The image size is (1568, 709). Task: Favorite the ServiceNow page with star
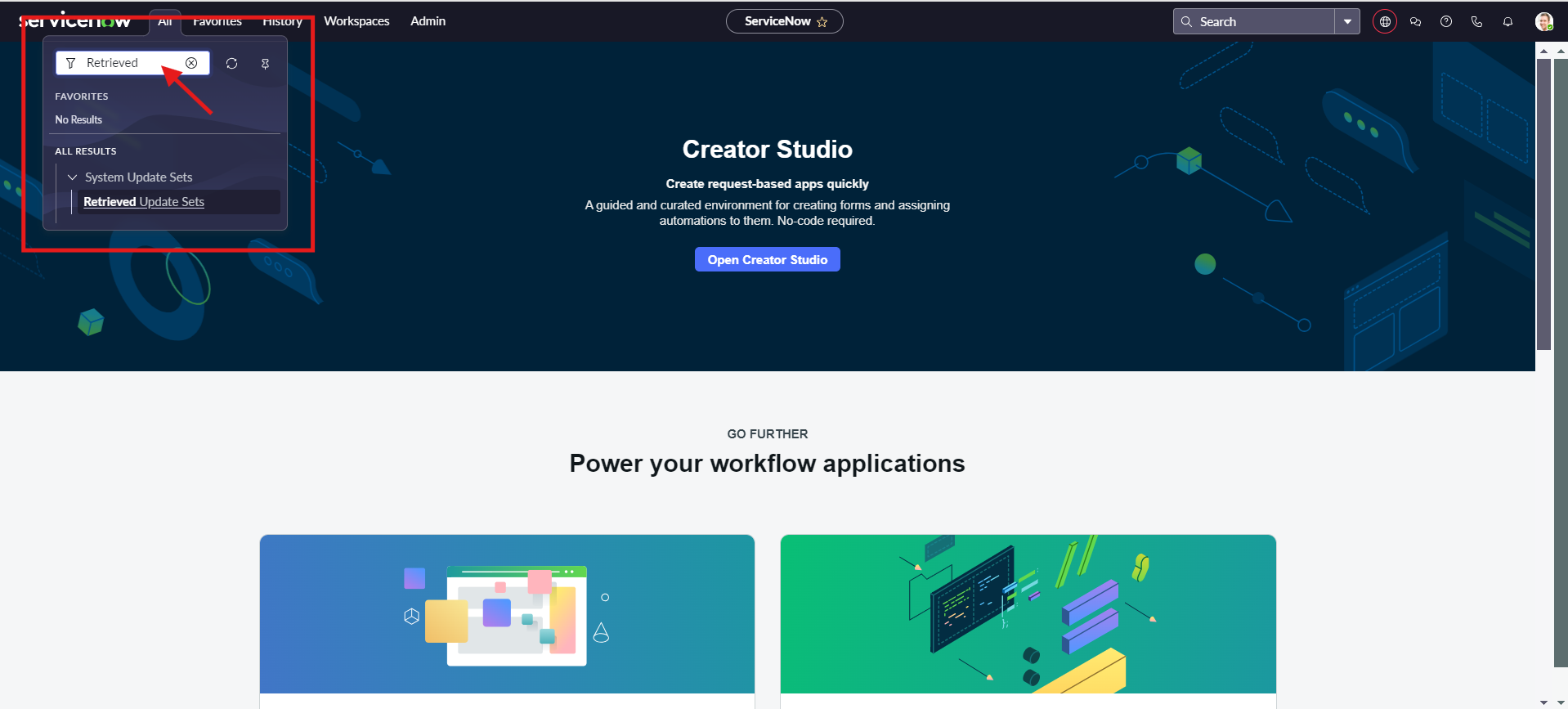click(822, 22)
